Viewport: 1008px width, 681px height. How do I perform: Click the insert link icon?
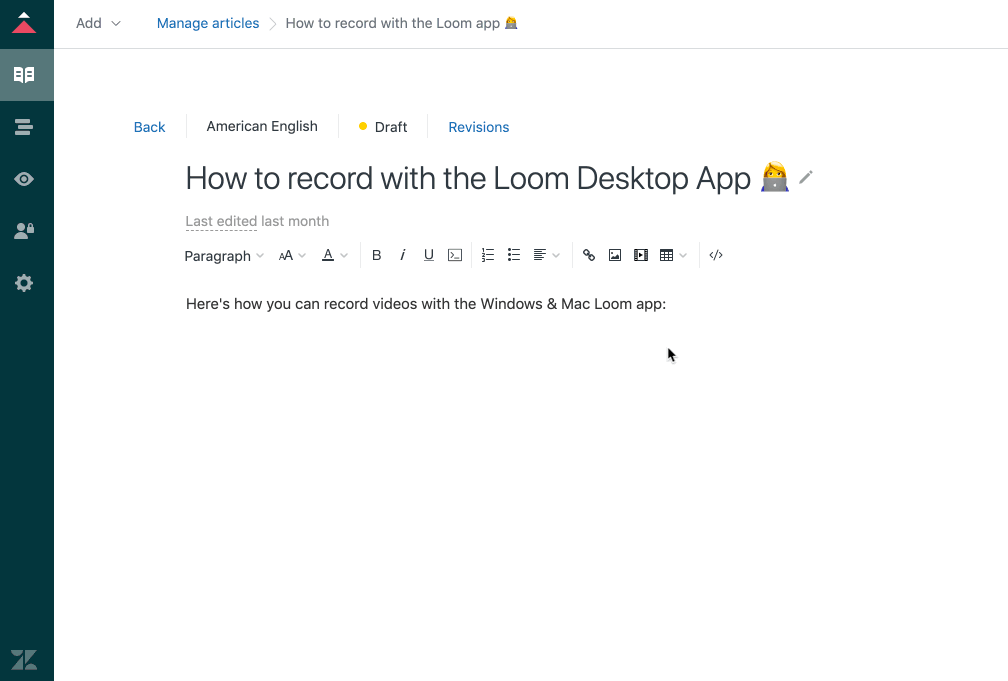click(x=589, y=255)
